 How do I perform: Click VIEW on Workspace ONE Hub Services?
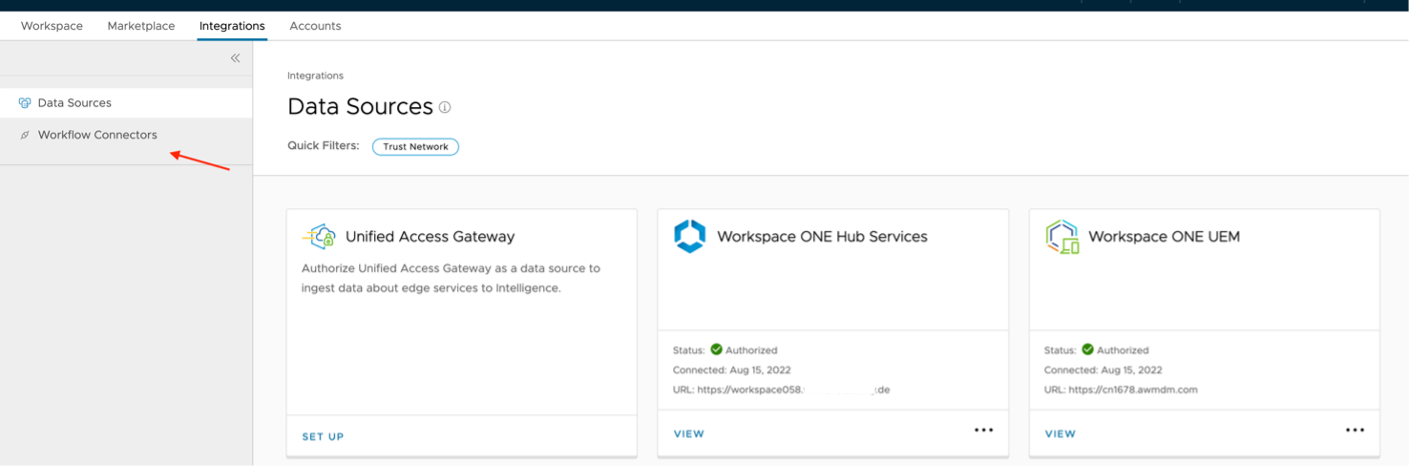click(x=689, y=434)
